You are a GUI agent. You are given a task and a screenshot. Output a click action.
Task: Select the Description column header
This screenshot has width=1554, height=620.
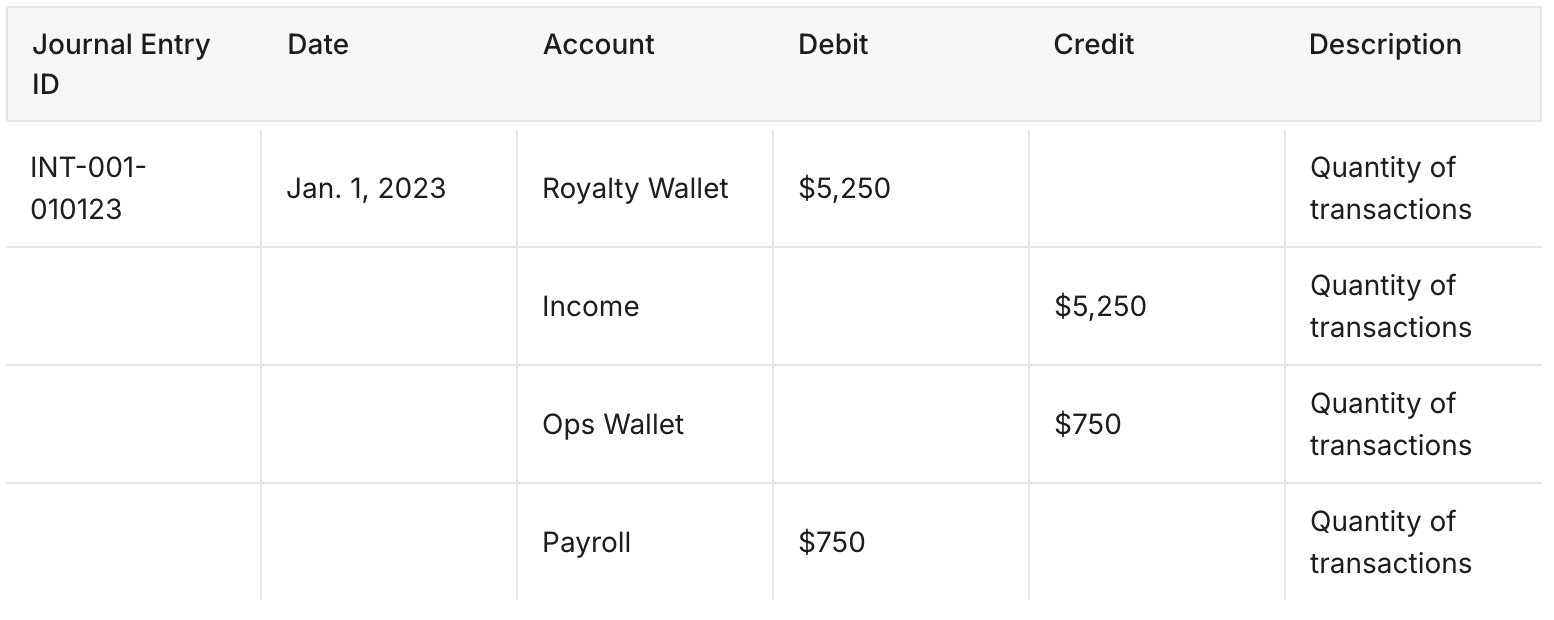click(x=1385, y=45)
